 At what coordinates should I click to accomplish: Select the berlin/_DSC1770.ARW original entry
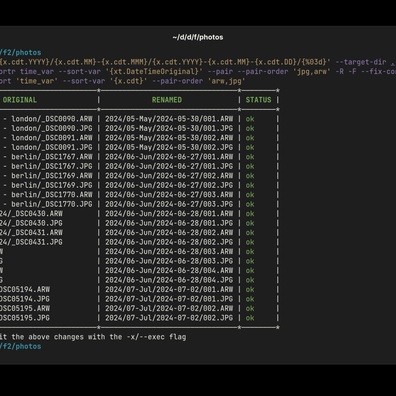[52, 195]
